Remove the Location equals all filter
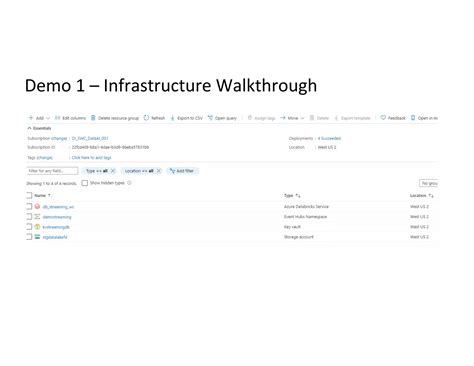The image size is (474, 366). [x=159, y=171]
